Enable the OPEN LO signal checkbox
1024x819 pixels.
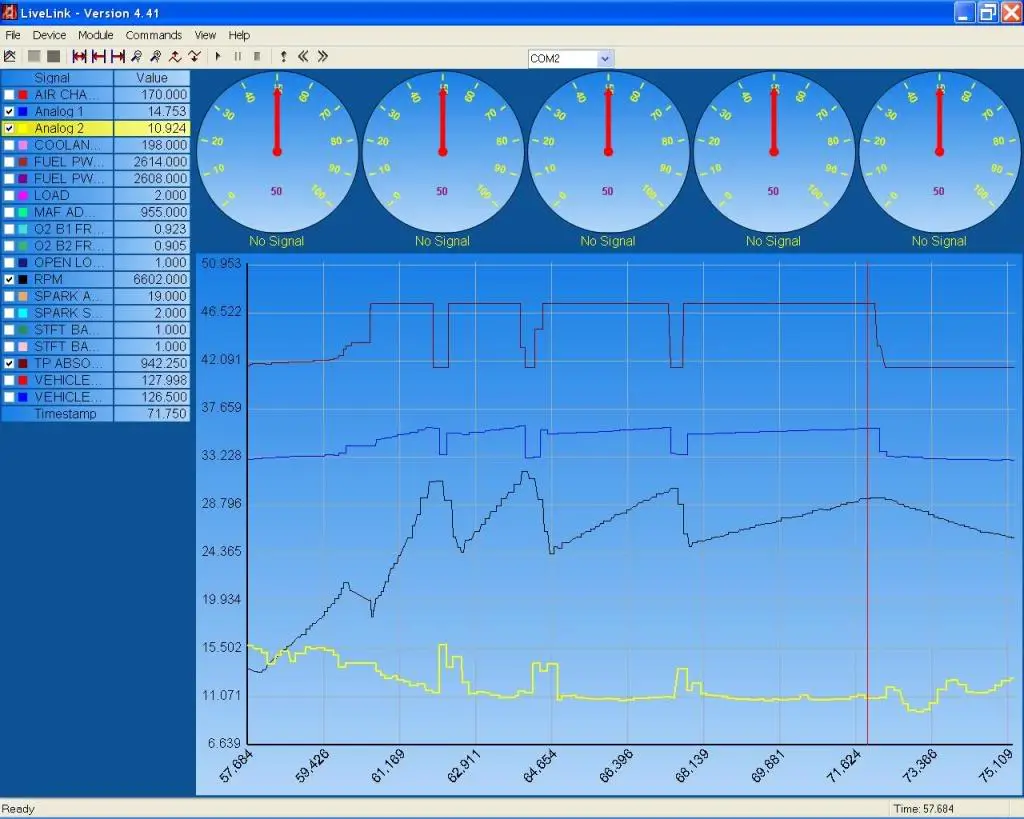click(x=9, y=263)
